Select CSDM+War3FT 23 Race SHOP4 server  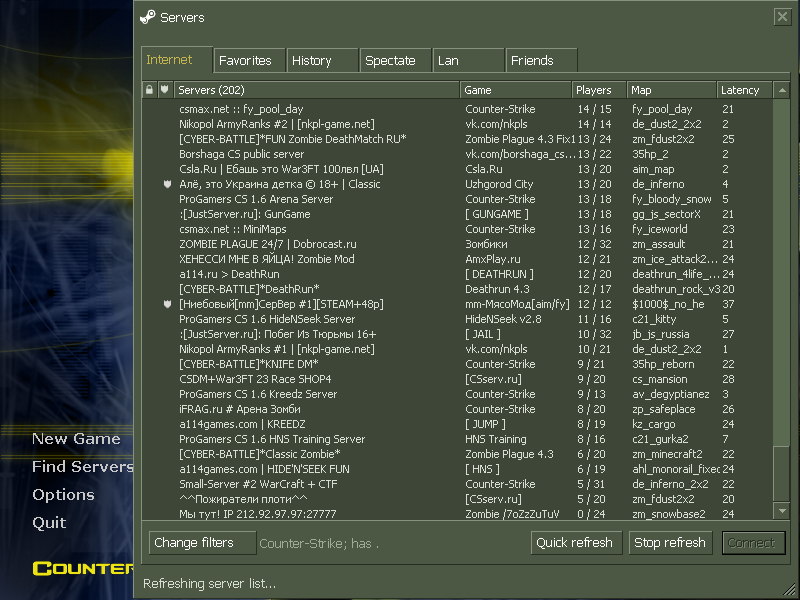(x=458, y=379)
